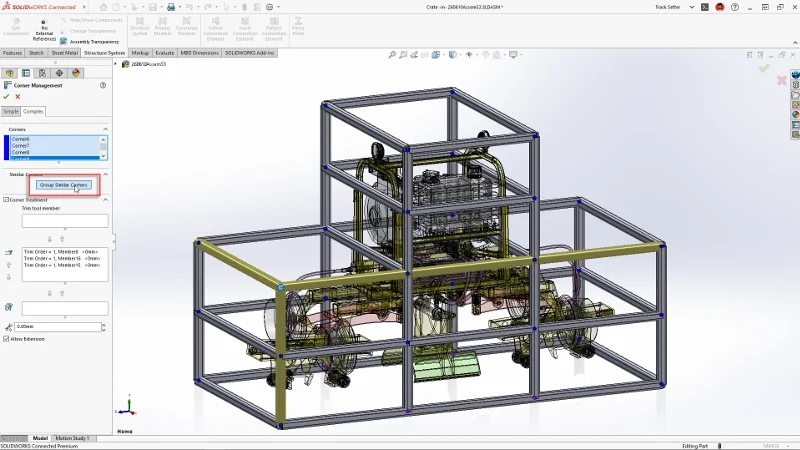Switch to the Sheet Metal tab

[x=64, y=52]
